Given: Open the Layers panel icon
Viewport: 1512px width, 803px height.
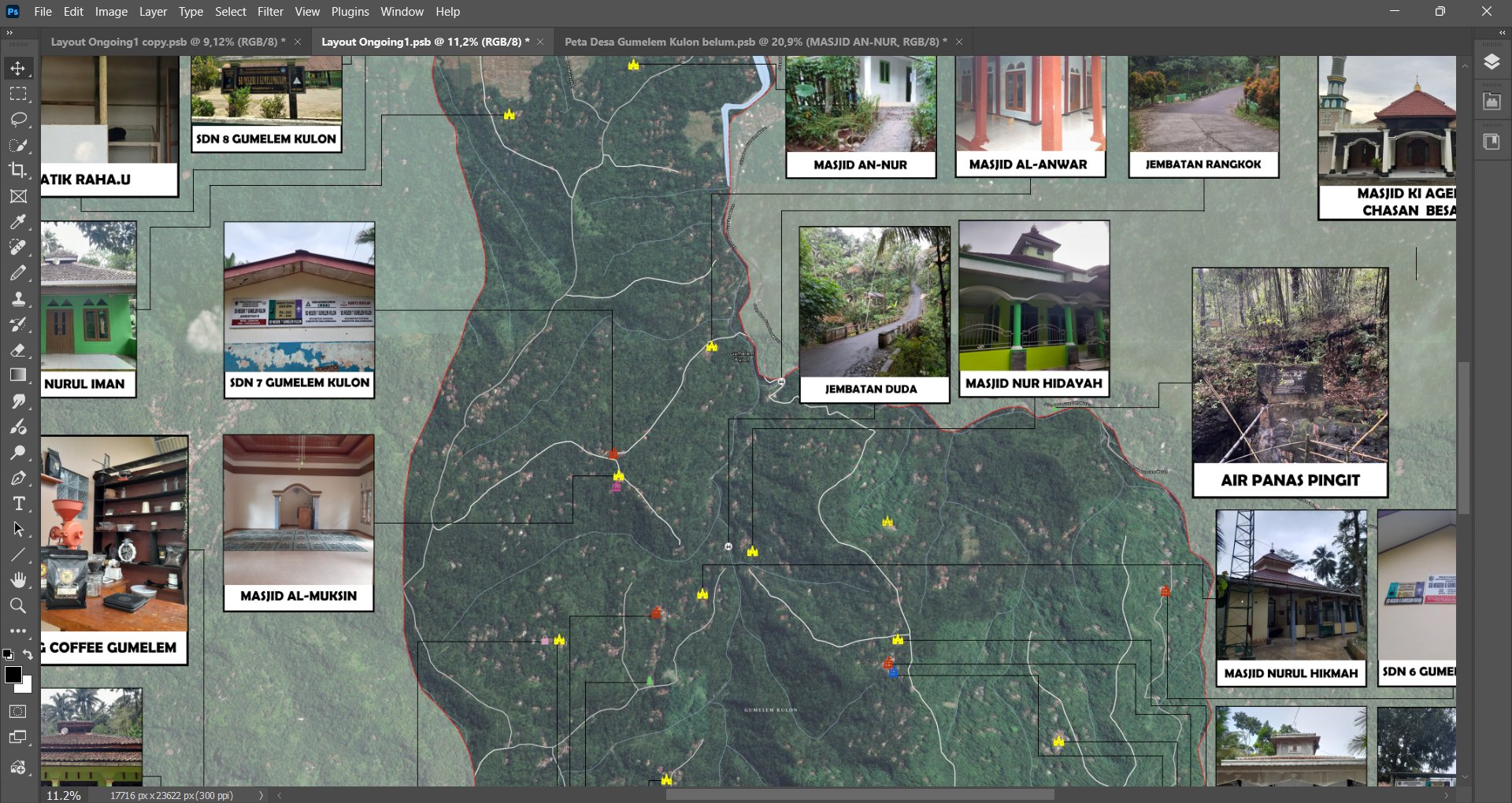Looking at the screenshot, I should tap(1492, 63).
